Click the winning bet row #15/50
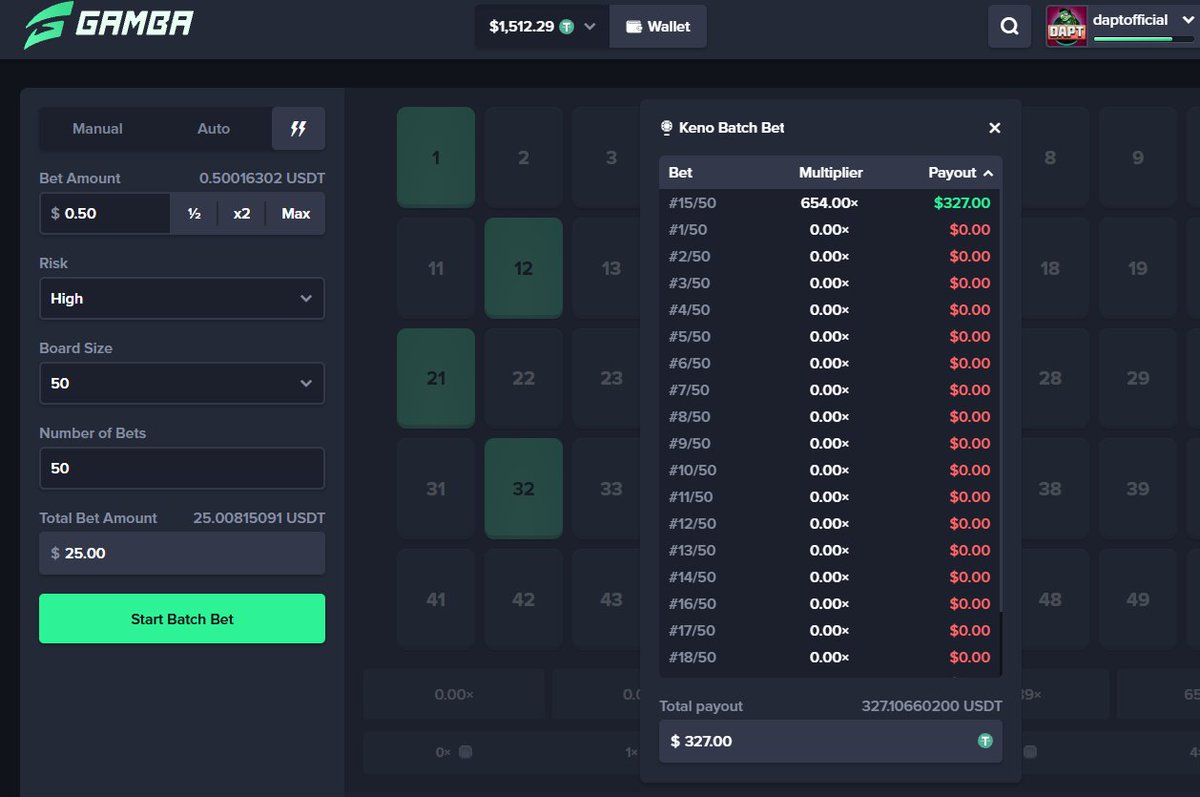The height and width of the screenshot is (797, 1200). pos(829,203)
